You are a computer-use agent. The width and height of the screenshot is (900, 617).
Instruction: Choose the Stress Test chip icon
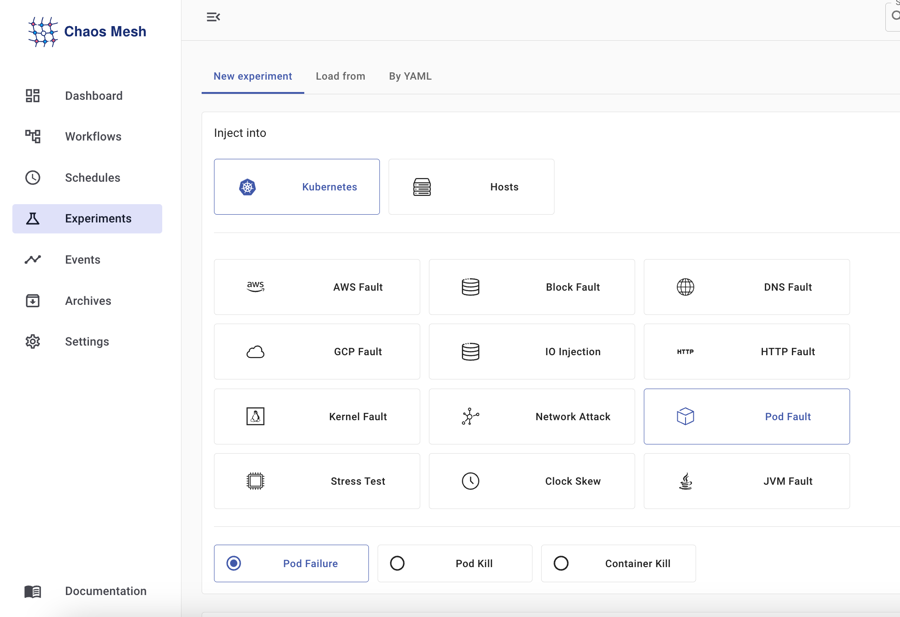[x=256, y=481]
